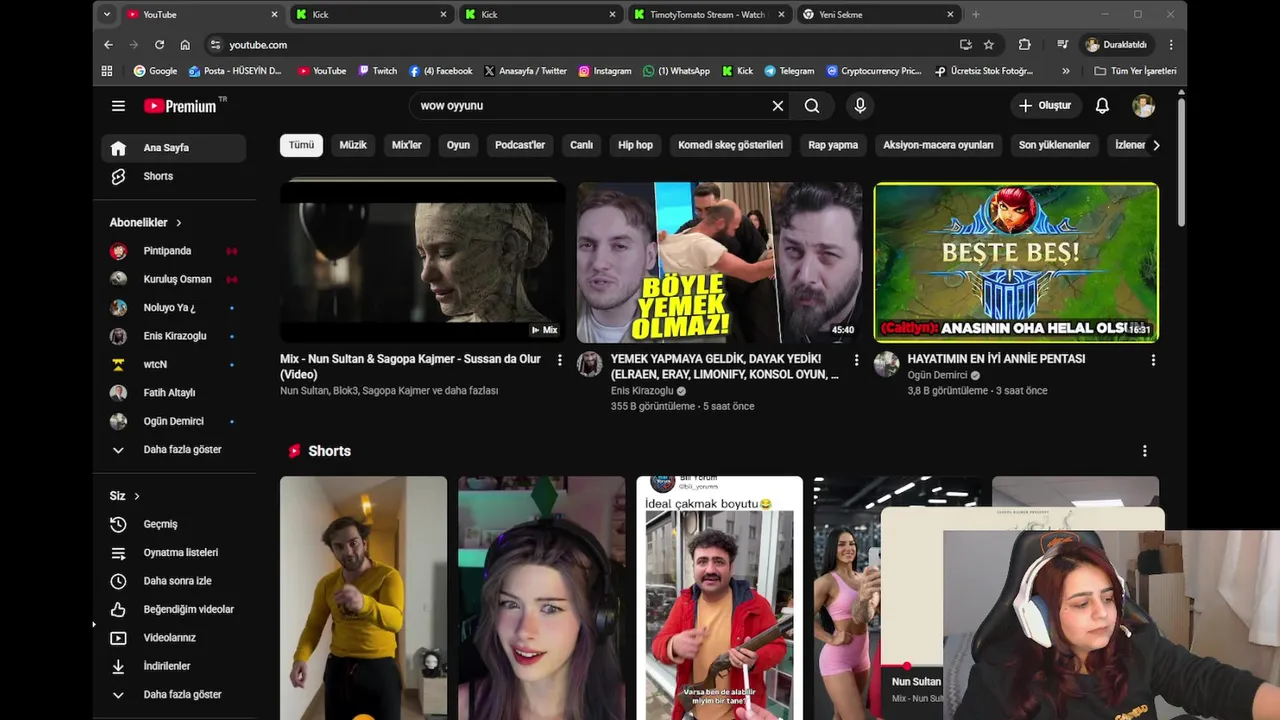Open the notifications bell

[x=1102, y=106]
